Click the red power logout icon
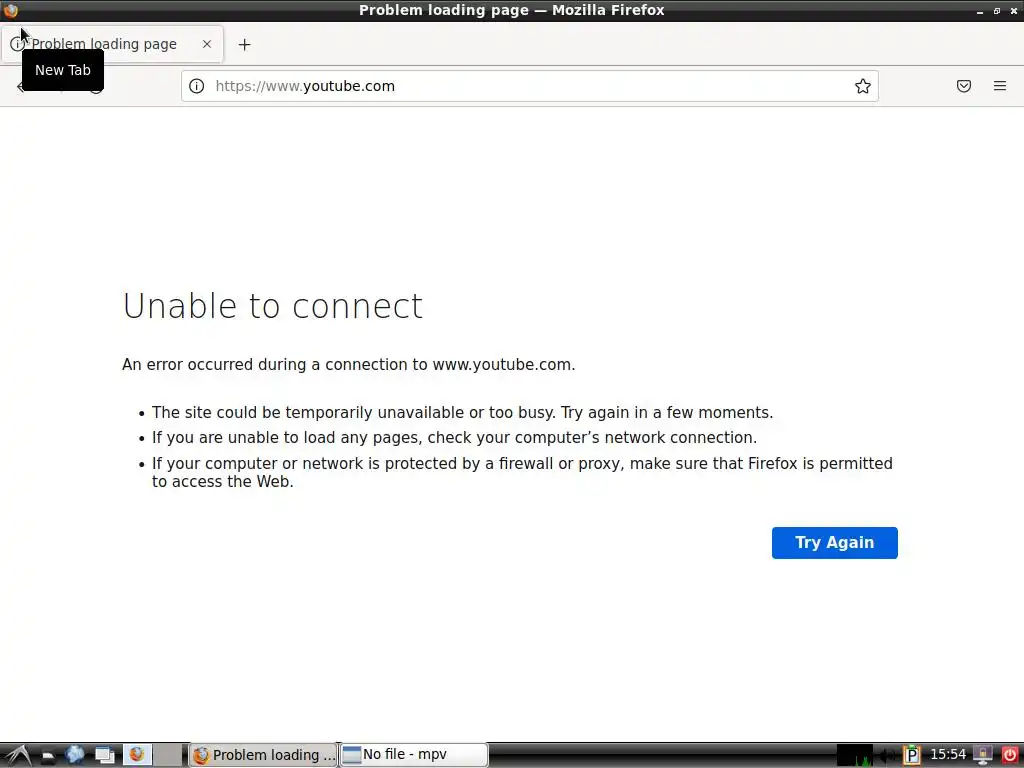 pos(1009,755)
